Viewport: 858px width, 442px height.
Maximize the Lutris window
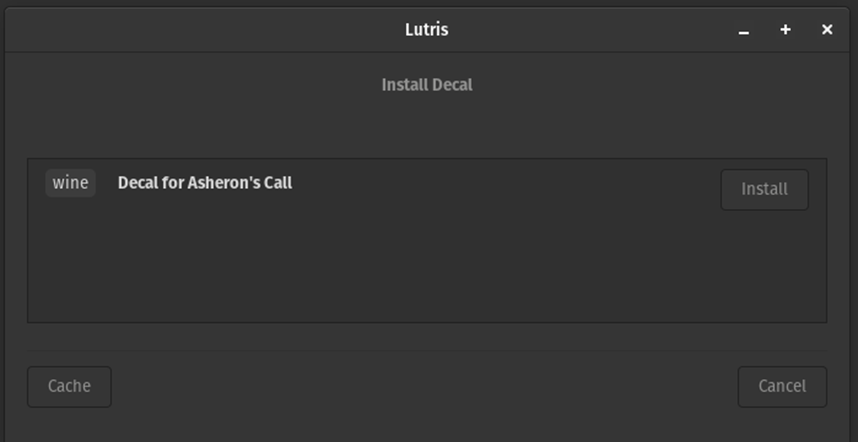[786, 30]
